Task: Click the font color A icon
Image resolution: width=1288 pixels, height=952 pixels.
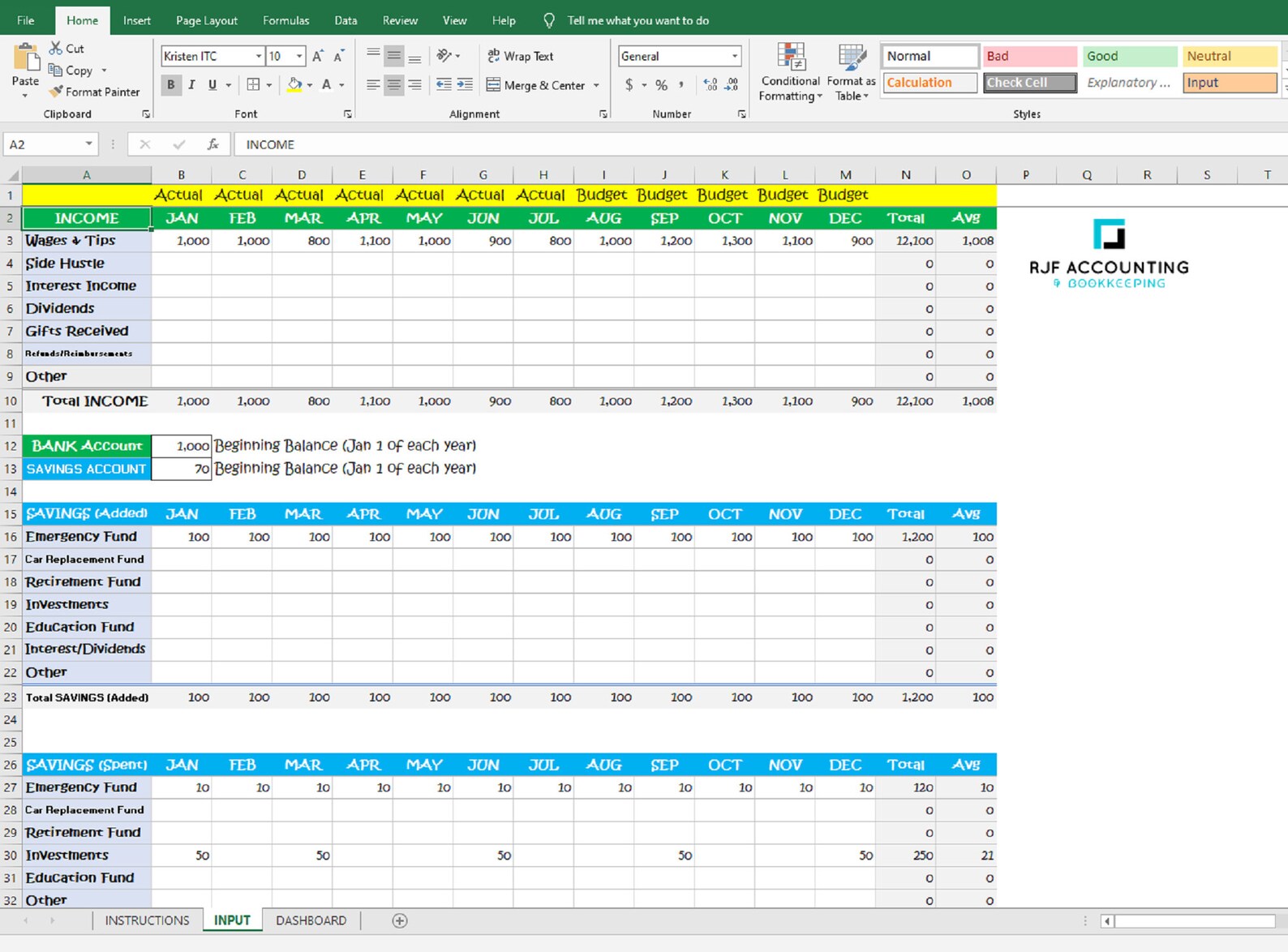Action: tap(327, 84)
